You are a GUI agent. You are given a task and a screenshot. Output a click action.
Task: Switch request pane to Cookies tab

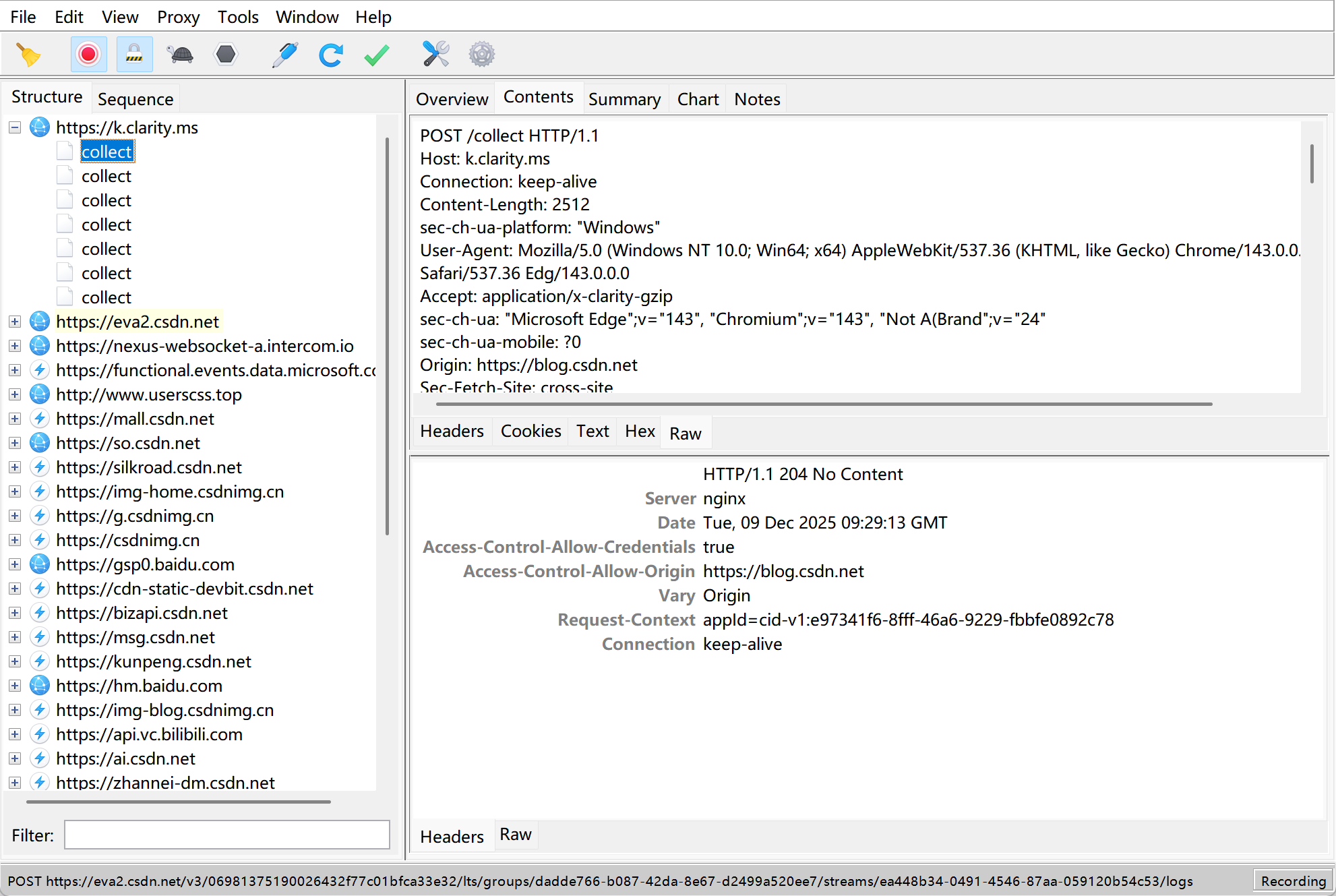(x=530, y=431)
